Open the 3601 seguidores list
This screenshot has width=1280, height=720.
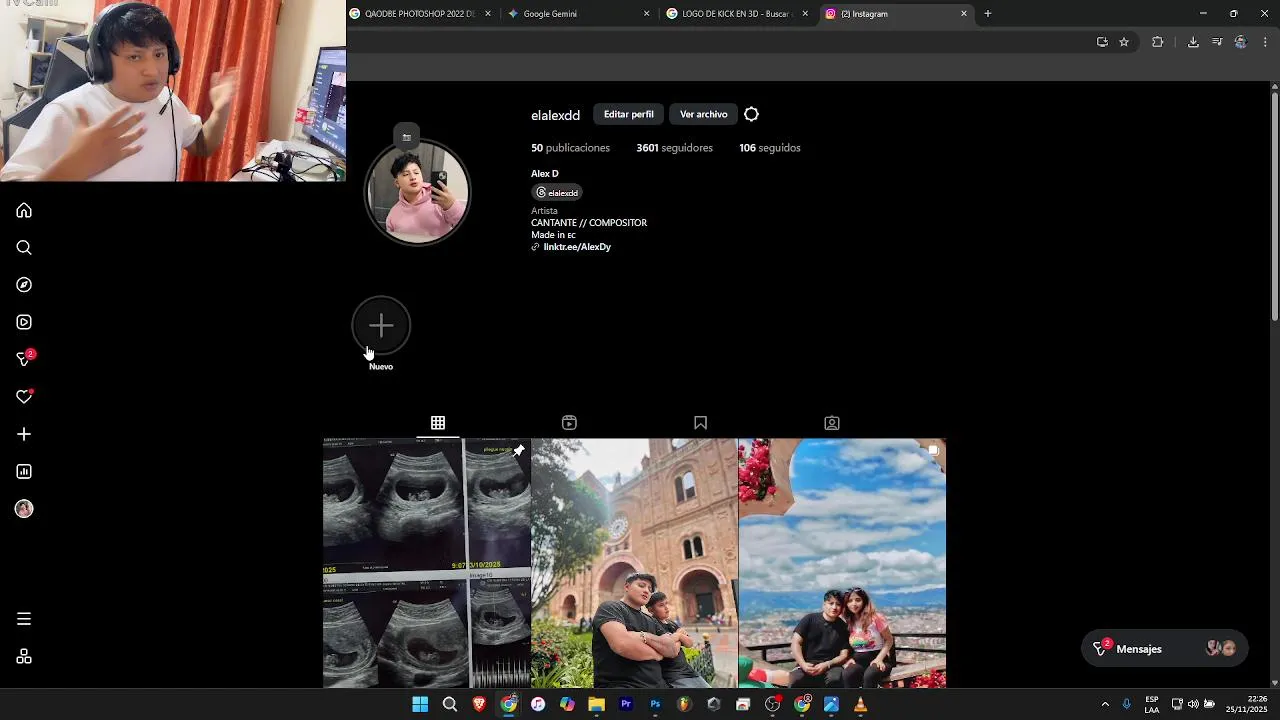click(x=675, y=148)
